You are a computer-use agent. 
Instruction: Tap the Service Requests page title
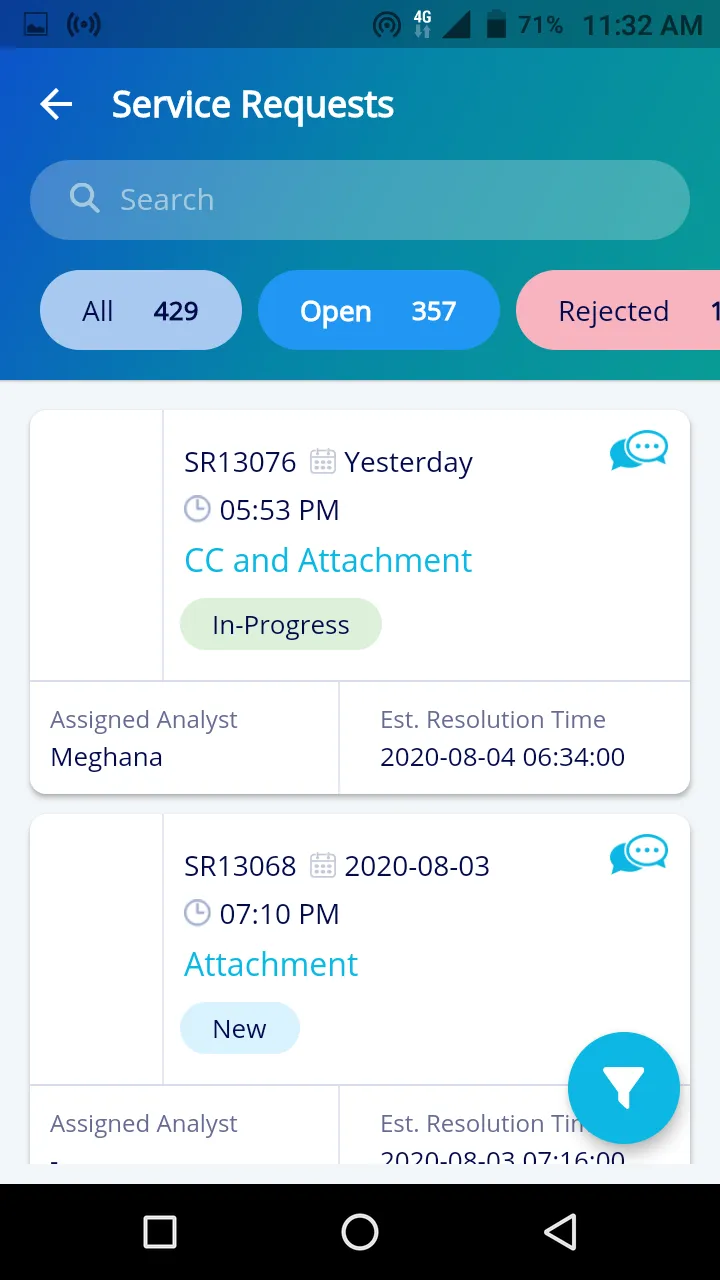pyautogui.click(x=253, y=104)
